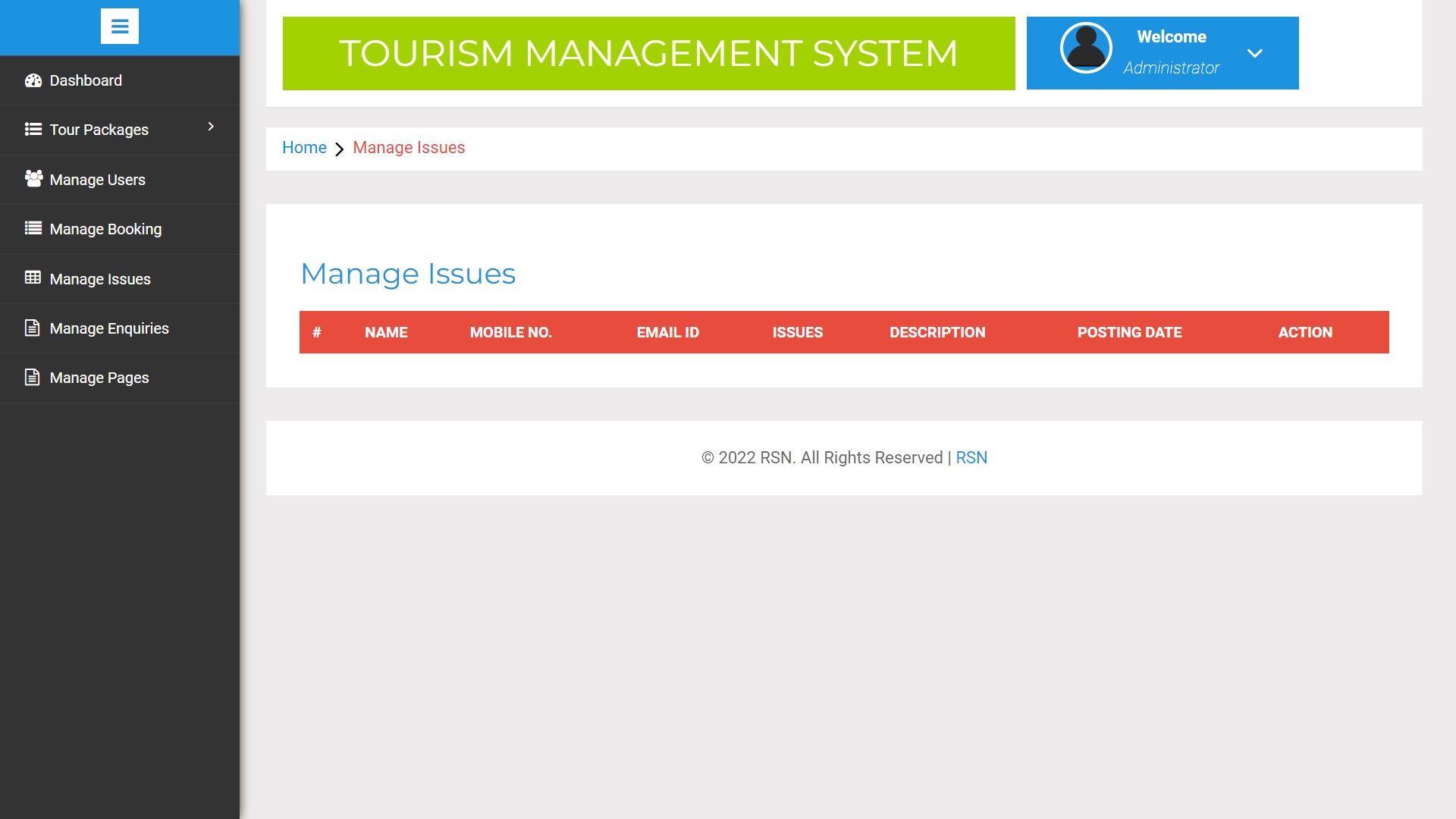The image size is (1456, 819).
Task: Expand the Tour Packages submenu chevron
Action: [211, 127]
